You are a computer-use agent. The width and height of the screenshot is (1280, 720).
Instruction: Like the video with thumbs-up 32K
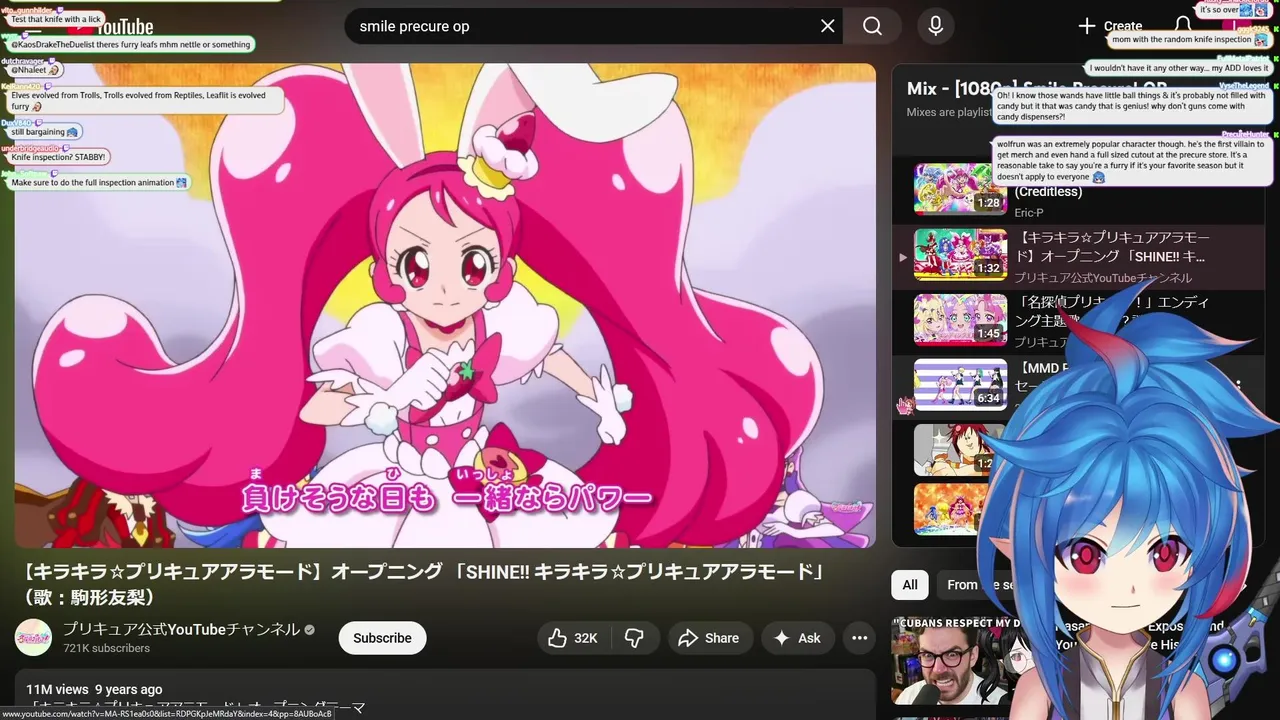pyautogui.click(x=573, y=638)
